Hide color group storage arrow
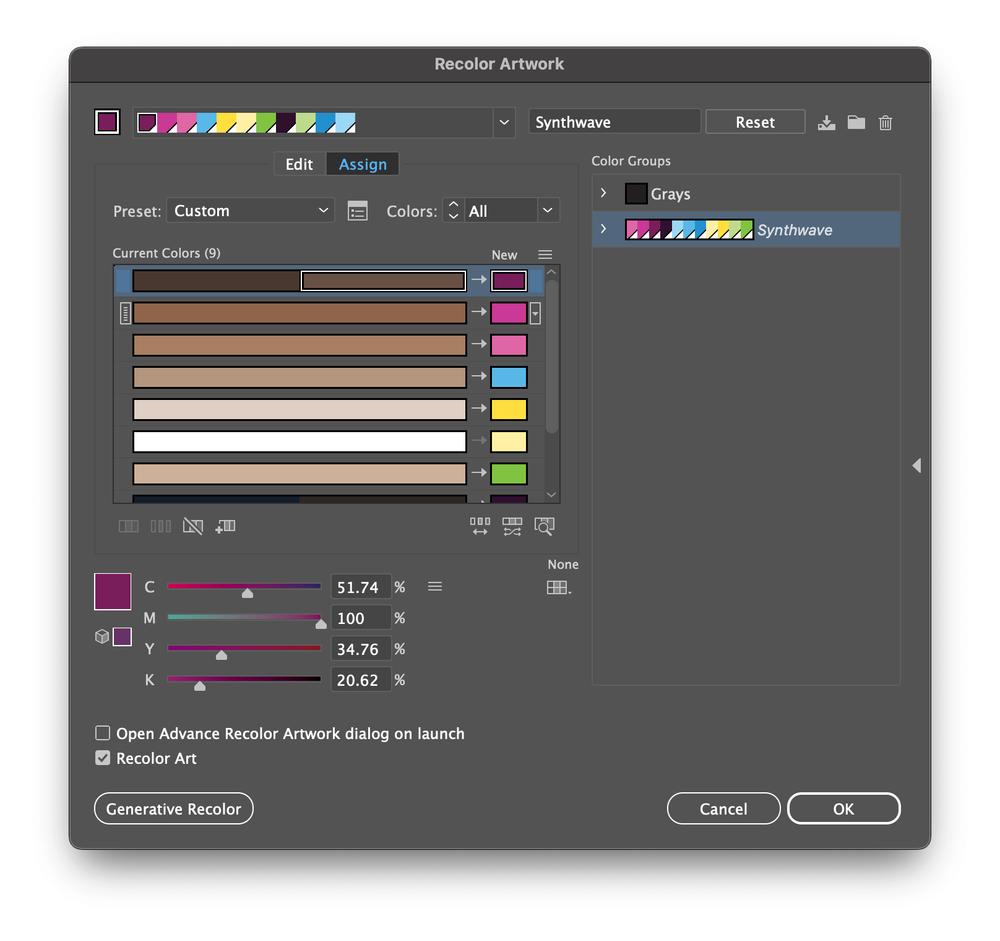Image resolution: width=1000 pixels, height=941 pixels. pyautogui.click(x=916, y=466)
